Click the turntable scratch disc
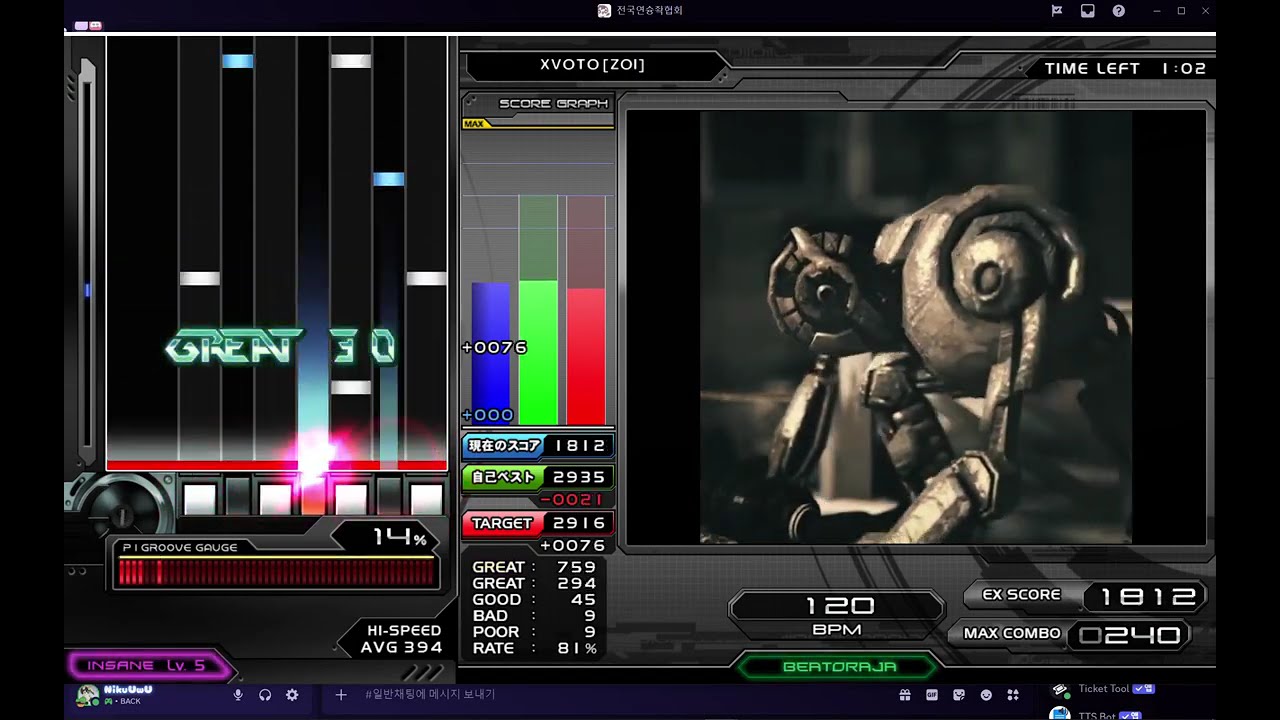The image size is (1280, 720). 121,515
